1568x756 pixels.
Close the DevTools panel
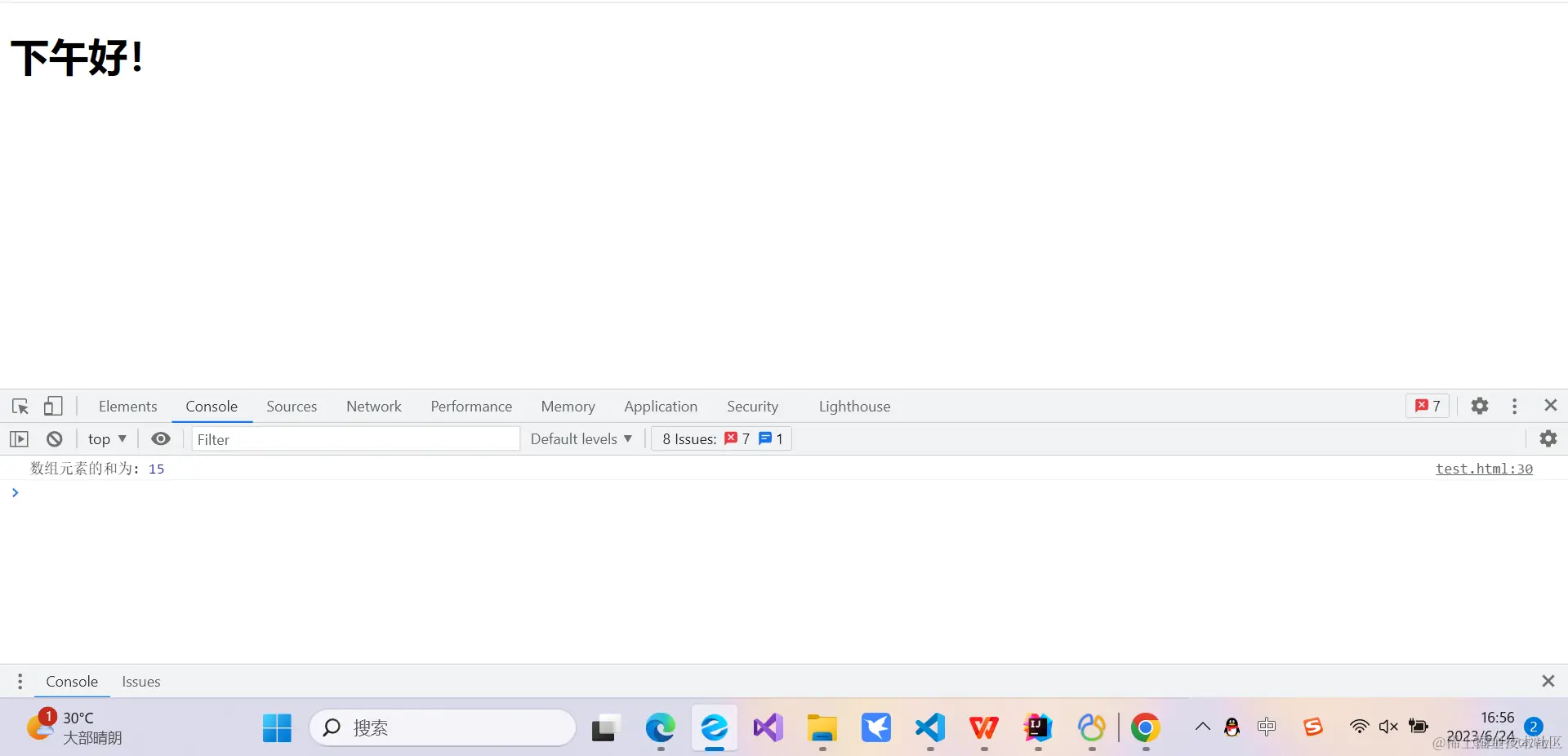pyautogui.click(x=1551, y=405)
